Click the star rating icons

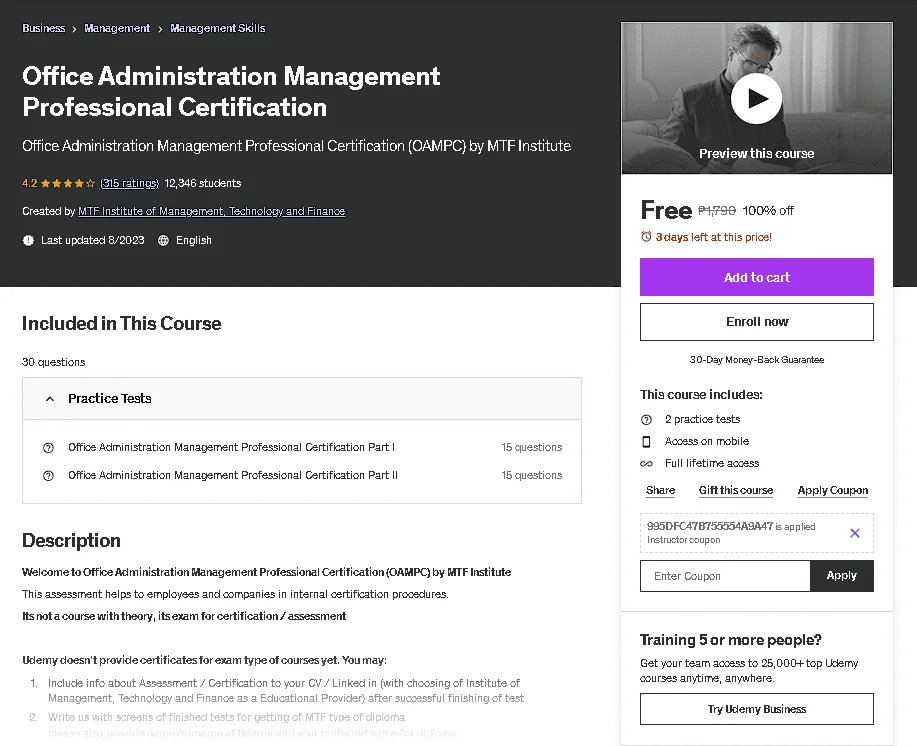[68, 184]
